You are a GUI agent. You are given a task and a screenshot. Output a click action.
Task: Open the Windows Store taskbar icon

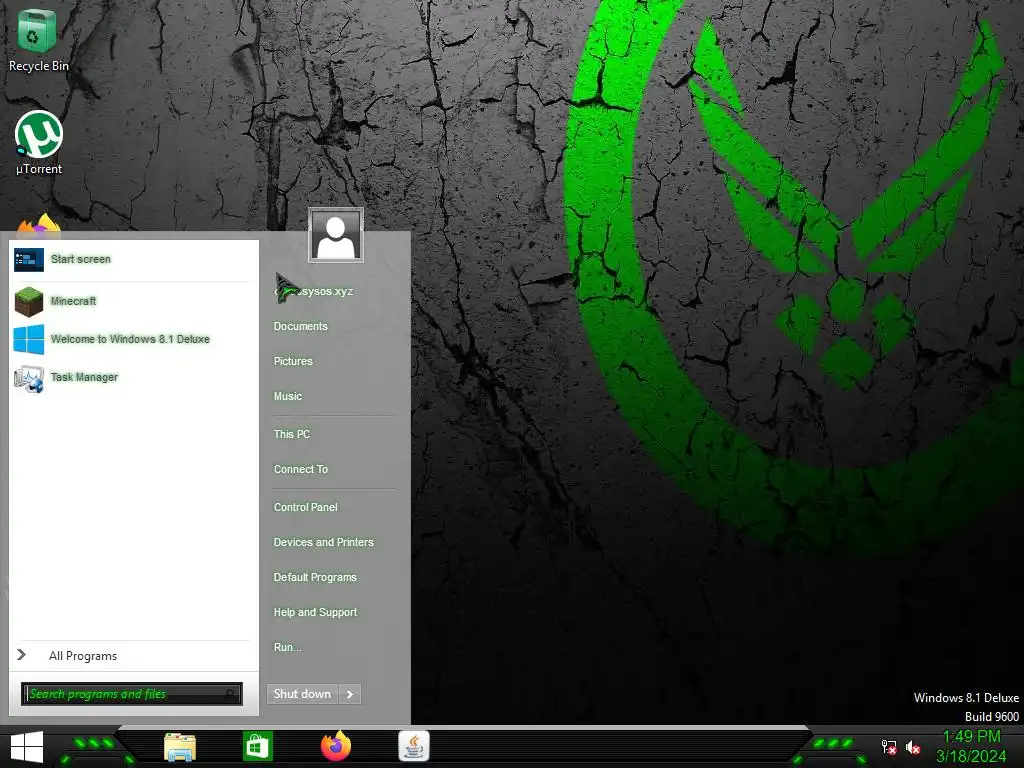point(257,746)
